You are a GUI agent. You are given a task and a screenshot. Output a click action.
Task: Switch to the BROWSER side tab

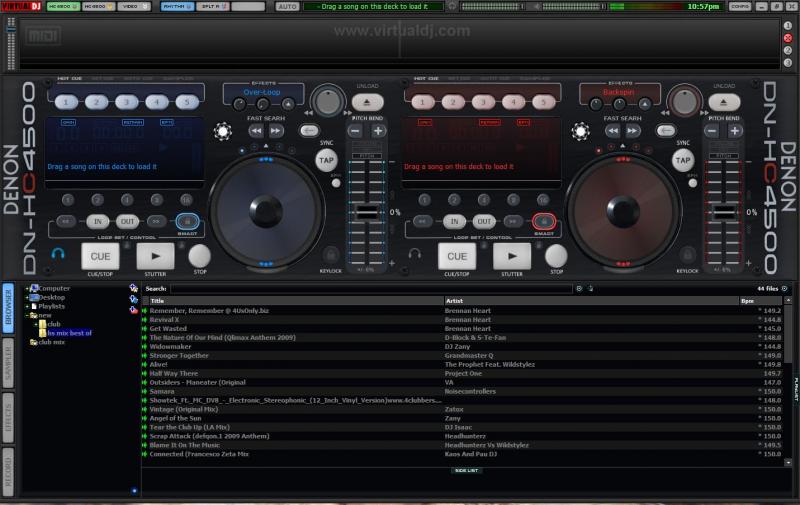coord(8,308)
